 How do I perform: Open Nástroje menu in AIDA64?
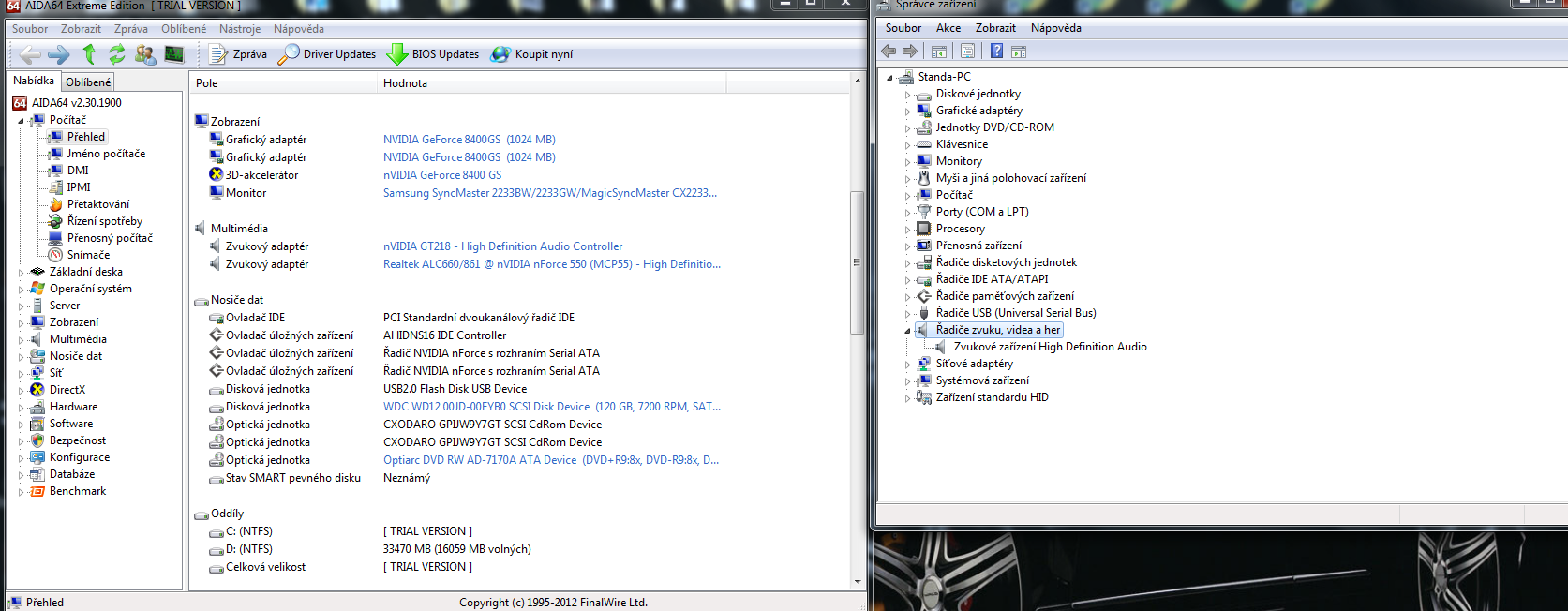coord(240,29)
